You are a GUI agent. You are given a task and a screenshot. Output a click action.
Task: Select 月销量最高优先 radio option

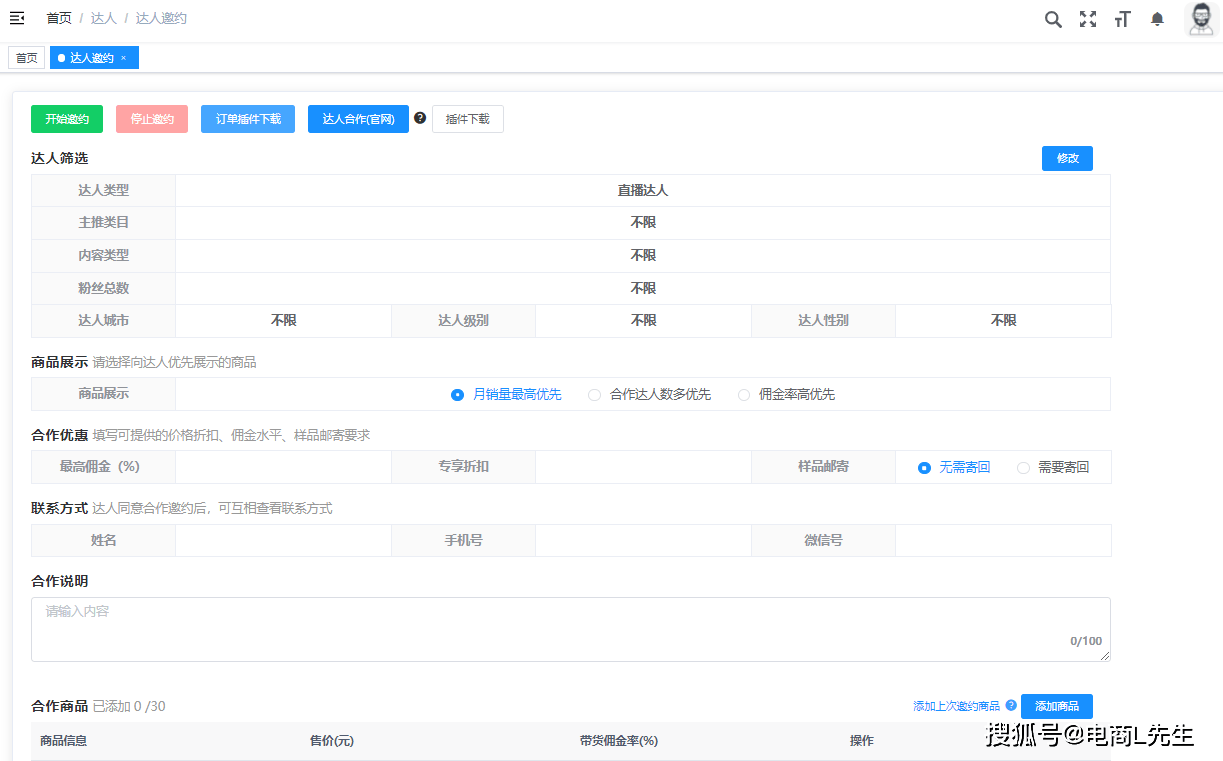[x=506, y=394]
